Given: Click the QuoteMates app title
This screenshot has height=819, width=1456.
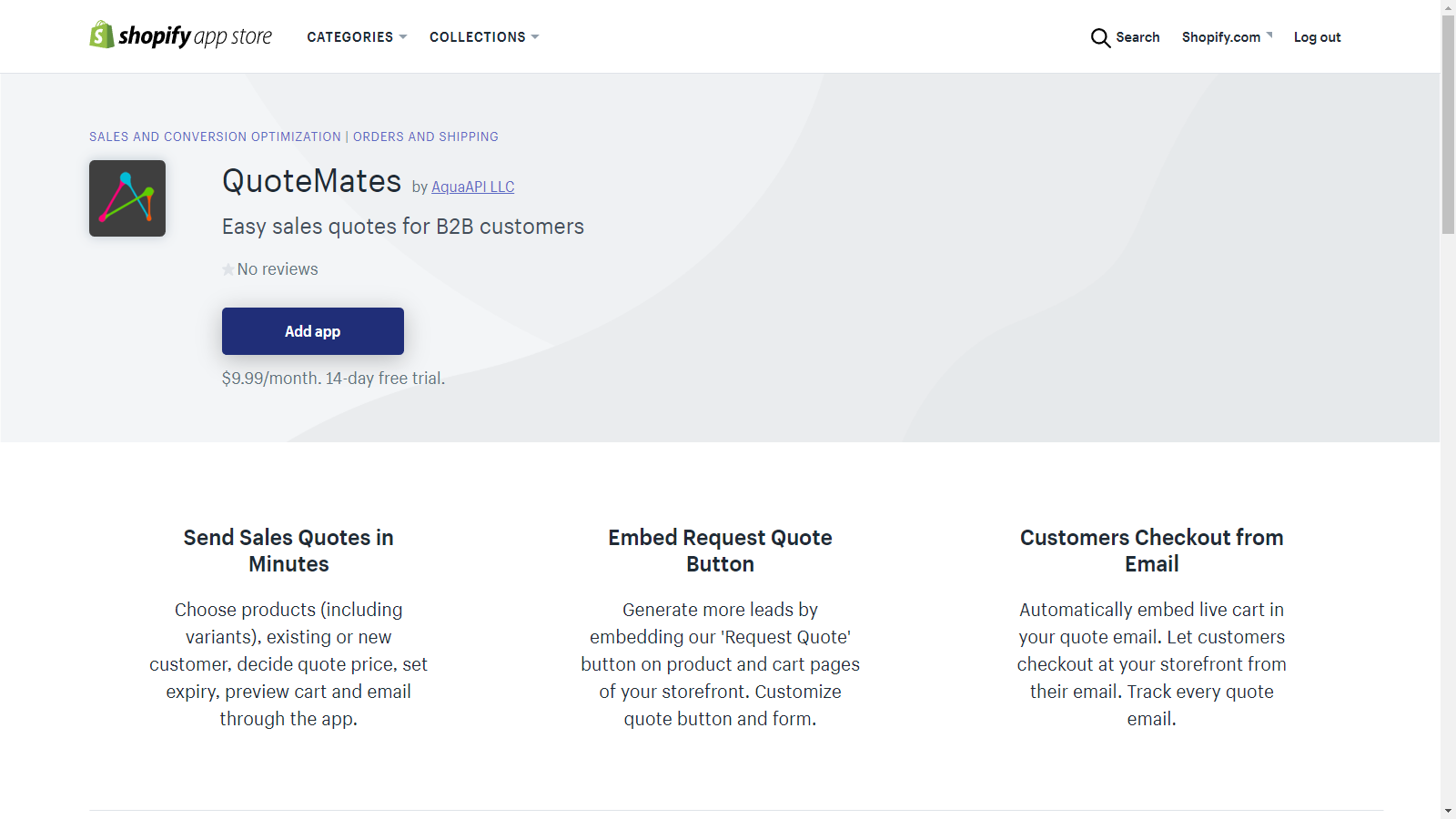Looking at the screenshot, I should 311,181.
